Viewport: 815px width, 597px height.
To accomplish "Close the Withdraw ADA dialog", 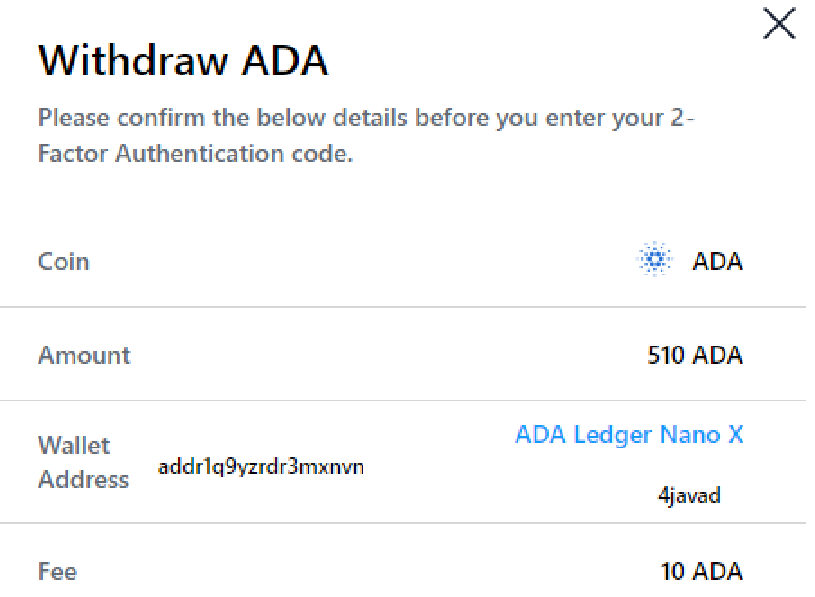I will click(779, 24).
